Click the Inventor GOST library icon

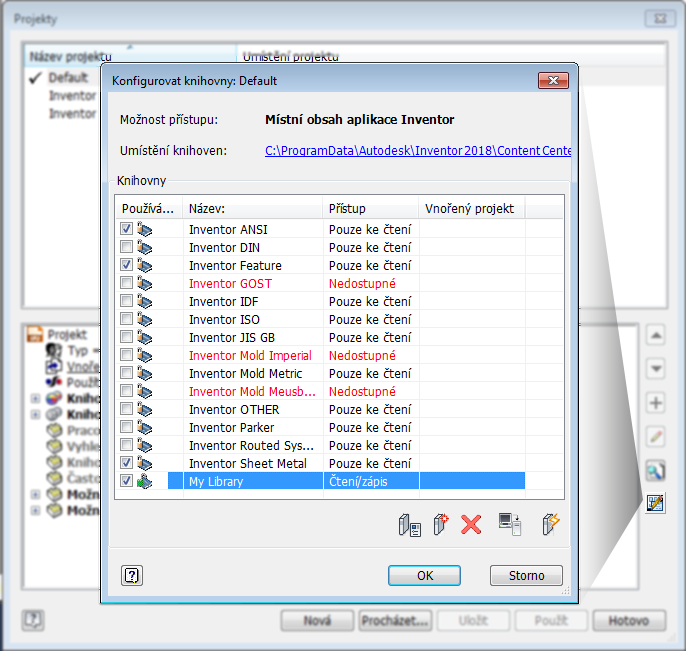coord(144,283)
